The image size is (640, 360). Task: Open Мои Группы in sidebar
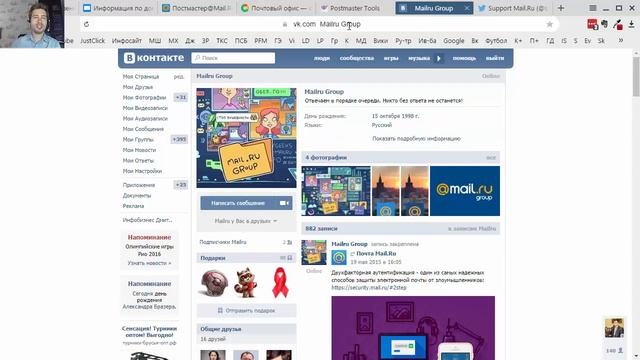(138, 140)
